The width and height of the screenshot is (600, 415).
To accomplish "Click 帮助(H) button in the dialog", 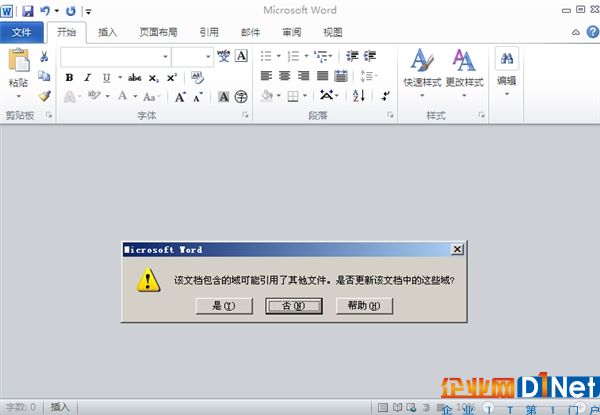I will (x=364, y=306).
